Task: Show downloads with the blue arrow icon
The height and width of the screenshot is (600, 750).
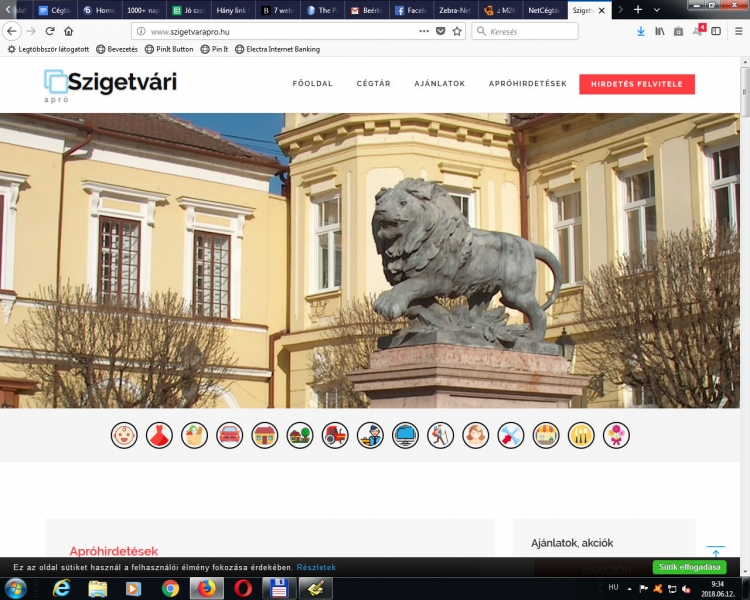Action: (x=641, y=31)
